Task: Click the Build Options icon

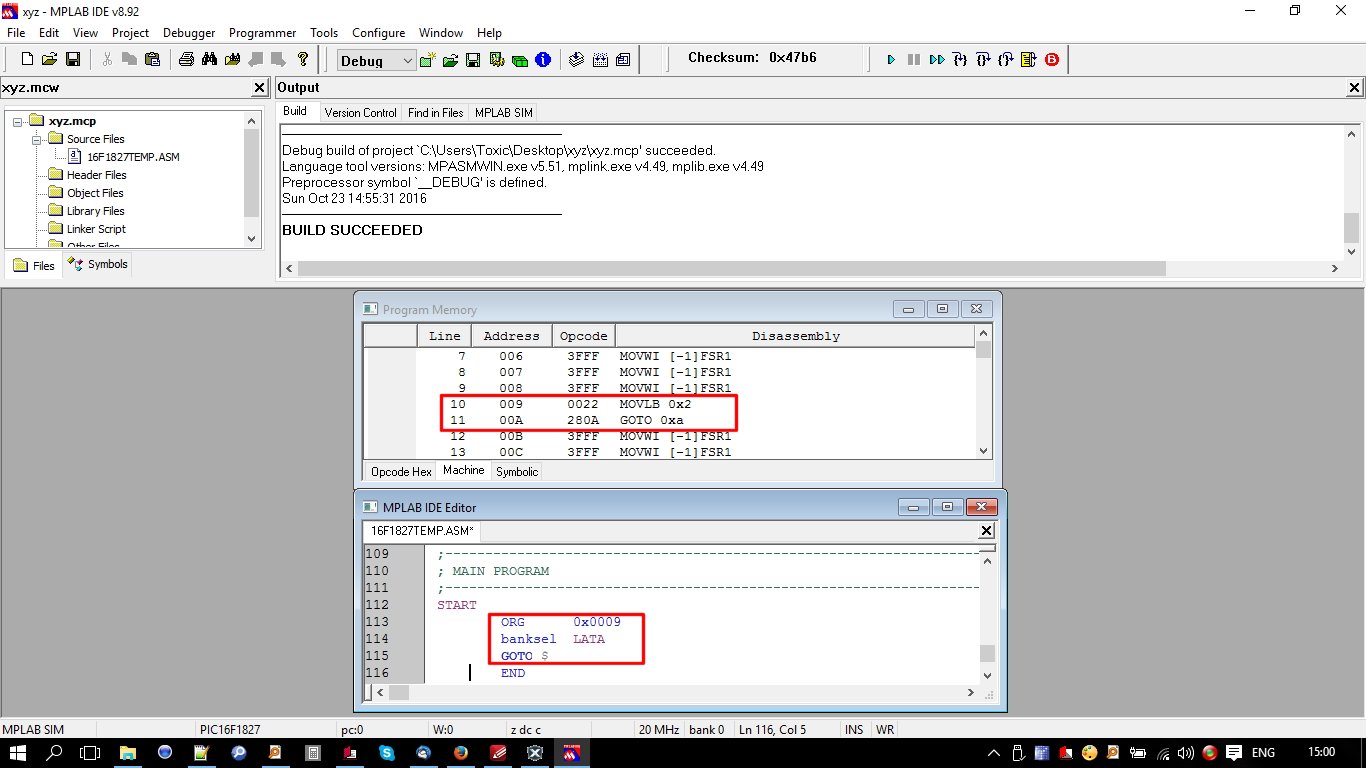Action: pos(497,60)
